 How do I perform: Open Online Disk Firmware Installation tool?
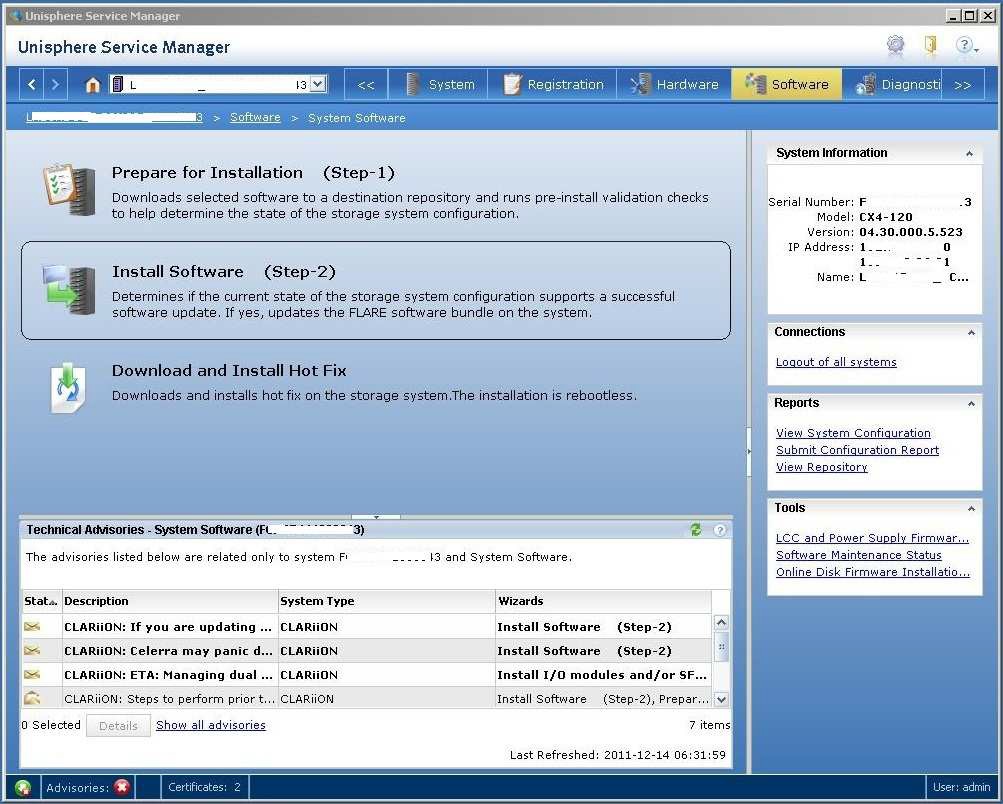(x=873, y=572)
